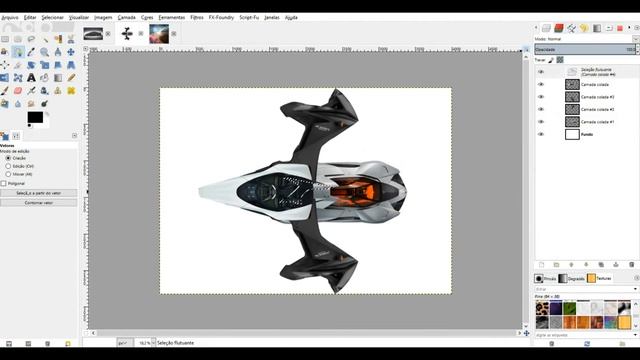Screen dimensions: 640x360
Task: Select the Ellipse Select tool
Action: pos(18,39)
